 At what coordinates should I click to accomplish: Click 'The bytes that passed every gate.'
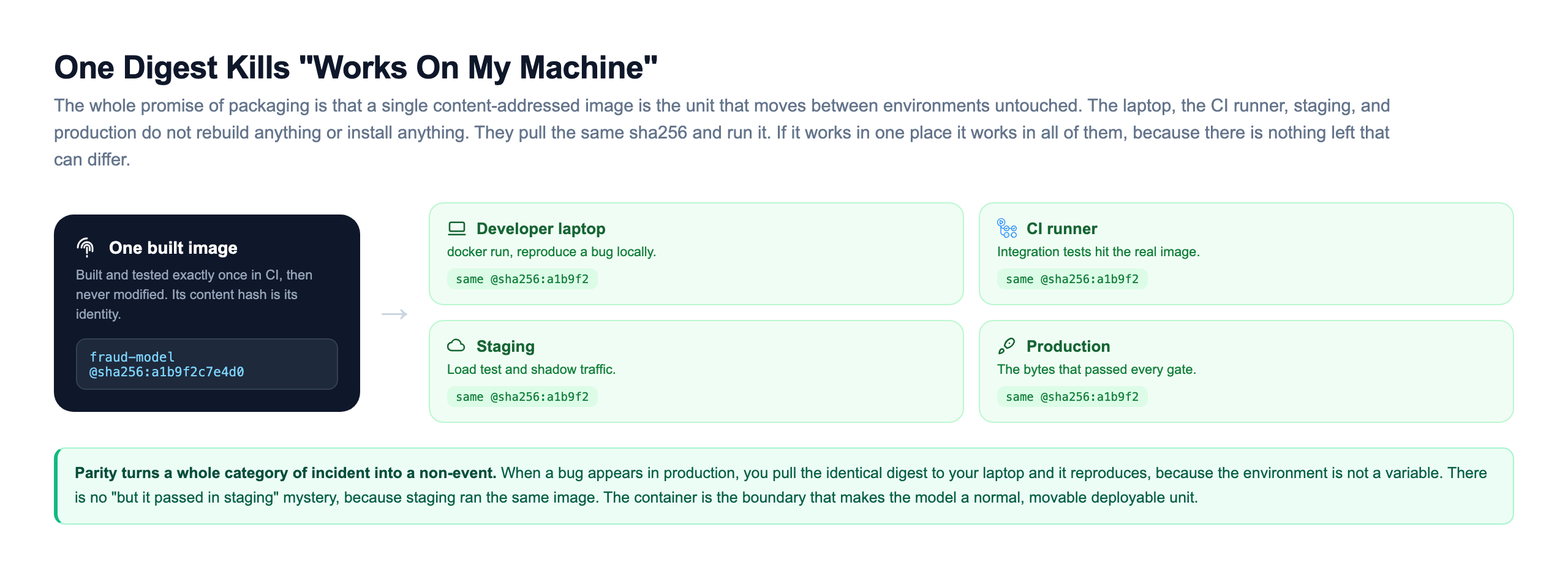click(x=1096, y=370)
